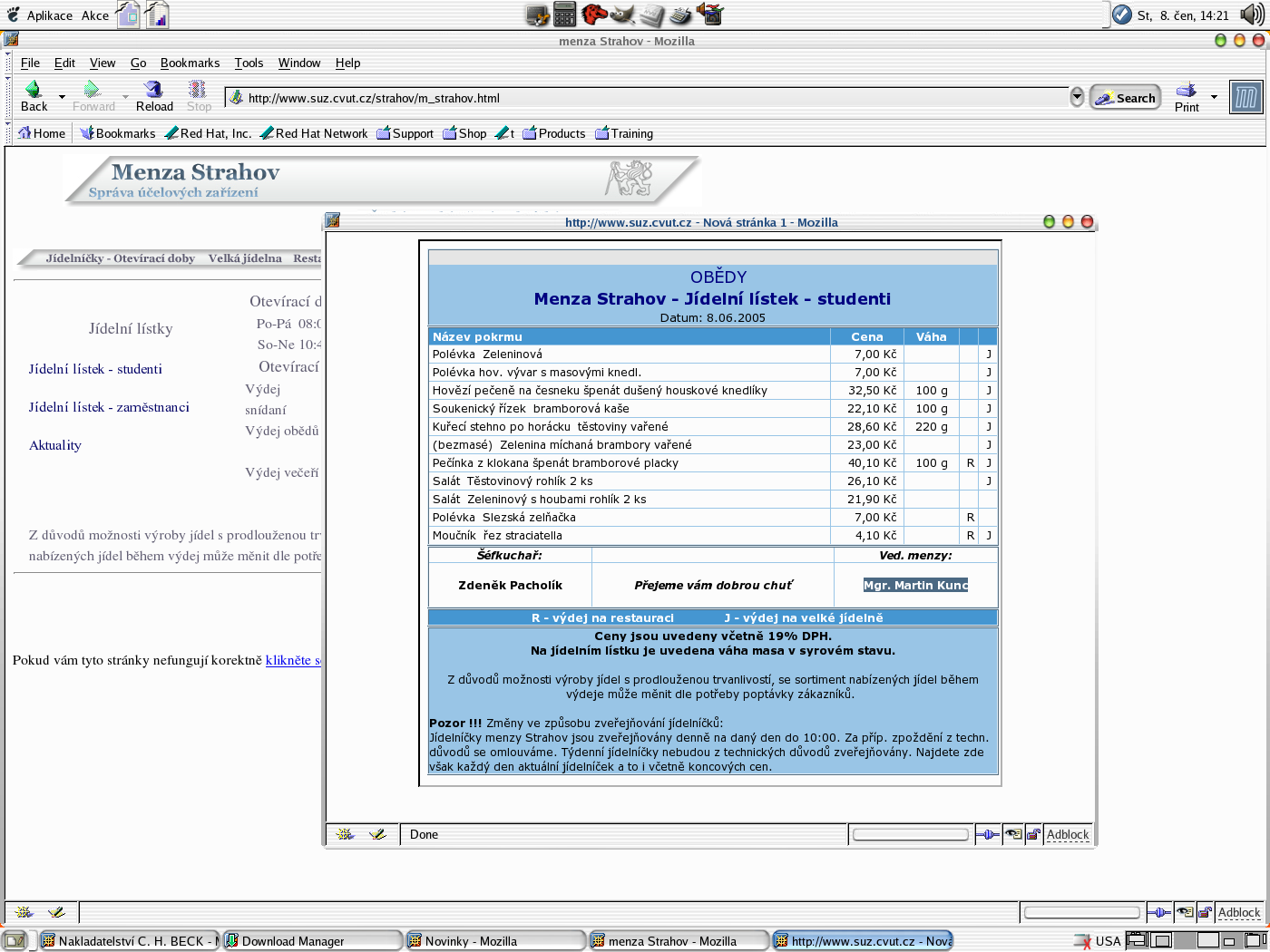The width and height of the screenshot is (1270, 952).
Task: Toggle the cookie eye icon in main status bar
Action: point(1184,912)
